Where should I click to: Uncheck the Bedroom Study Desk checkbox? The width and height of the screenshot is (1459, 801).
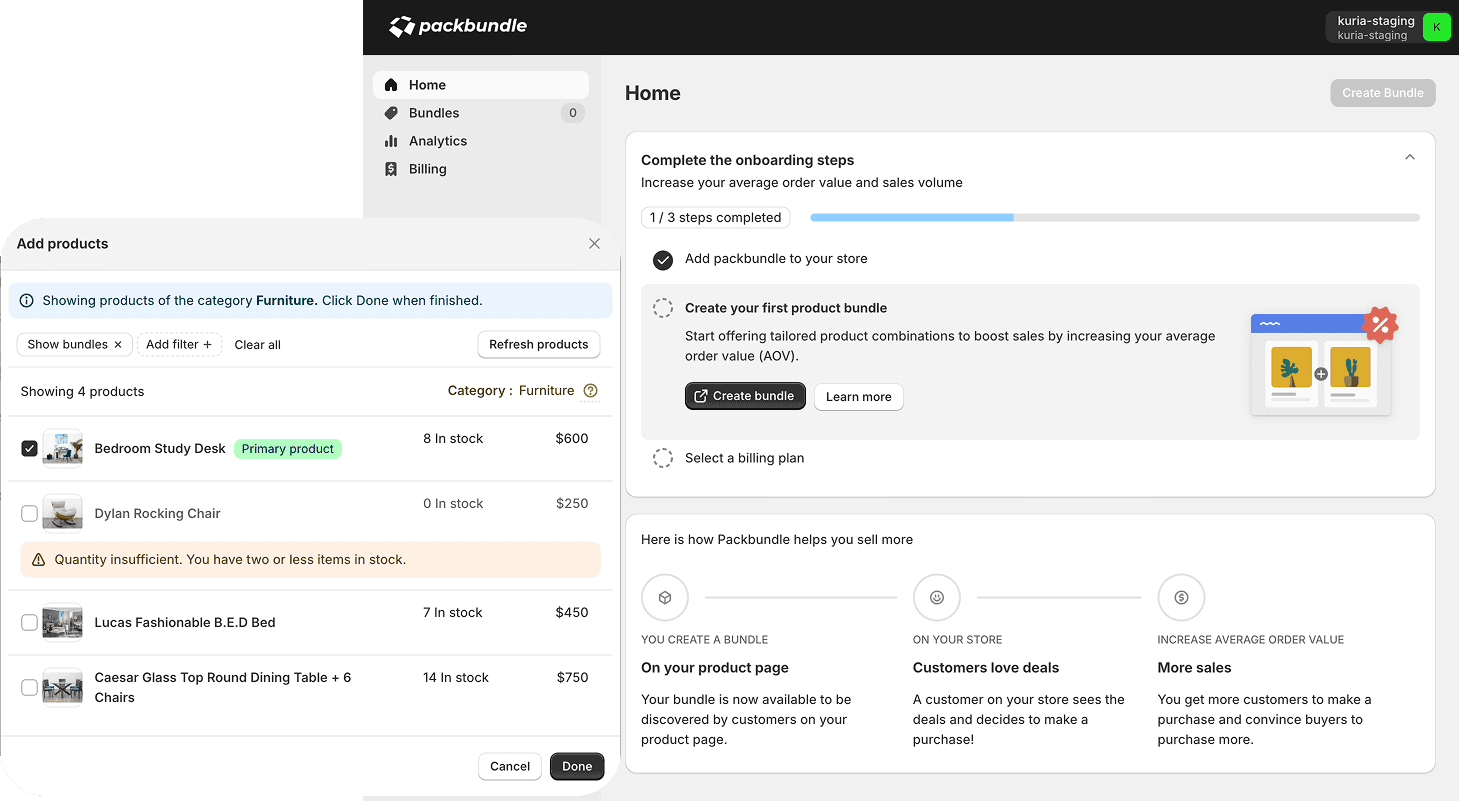(29, 449)
